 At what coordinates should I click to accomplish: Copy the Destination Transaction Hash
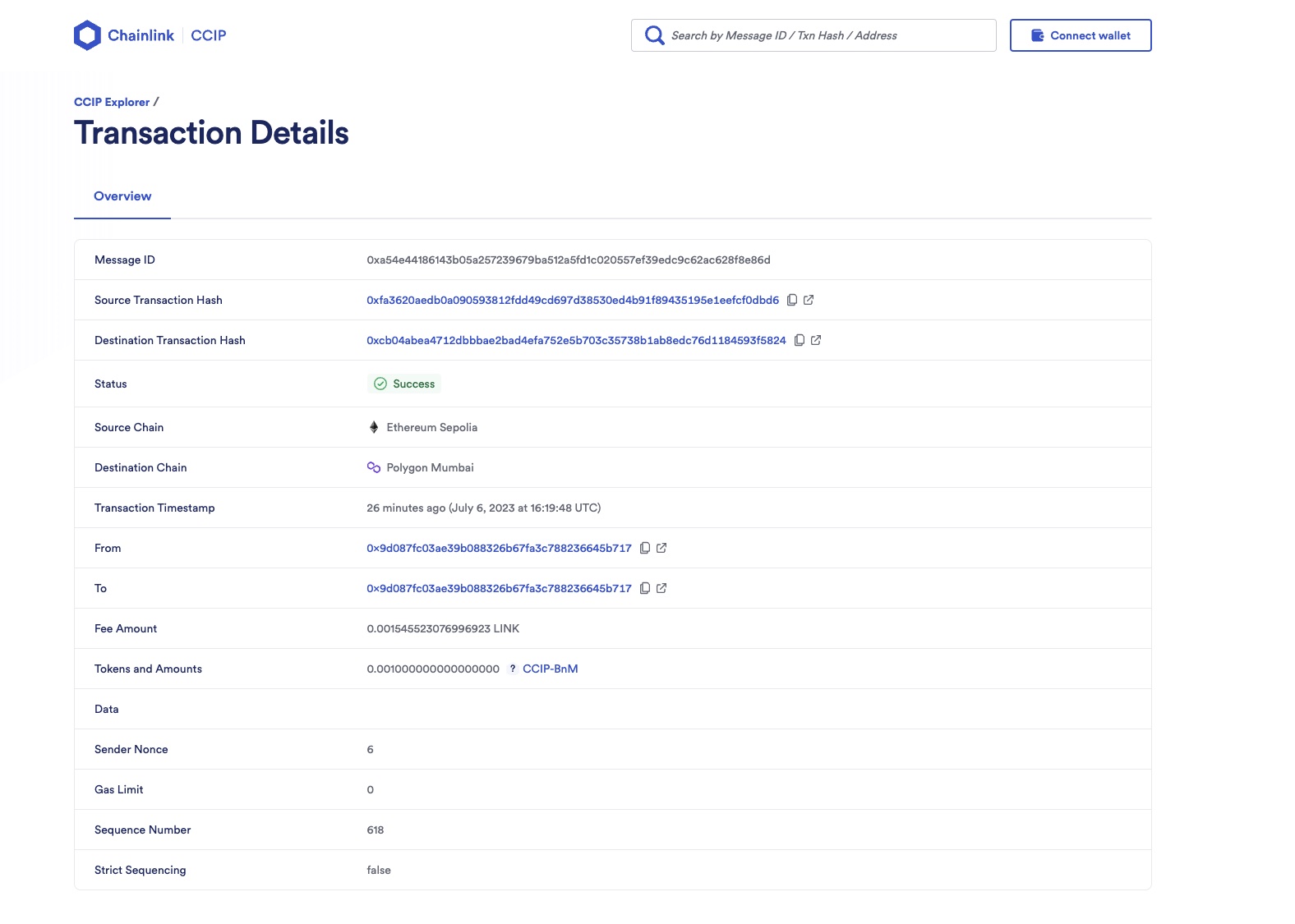pos(800,340)
